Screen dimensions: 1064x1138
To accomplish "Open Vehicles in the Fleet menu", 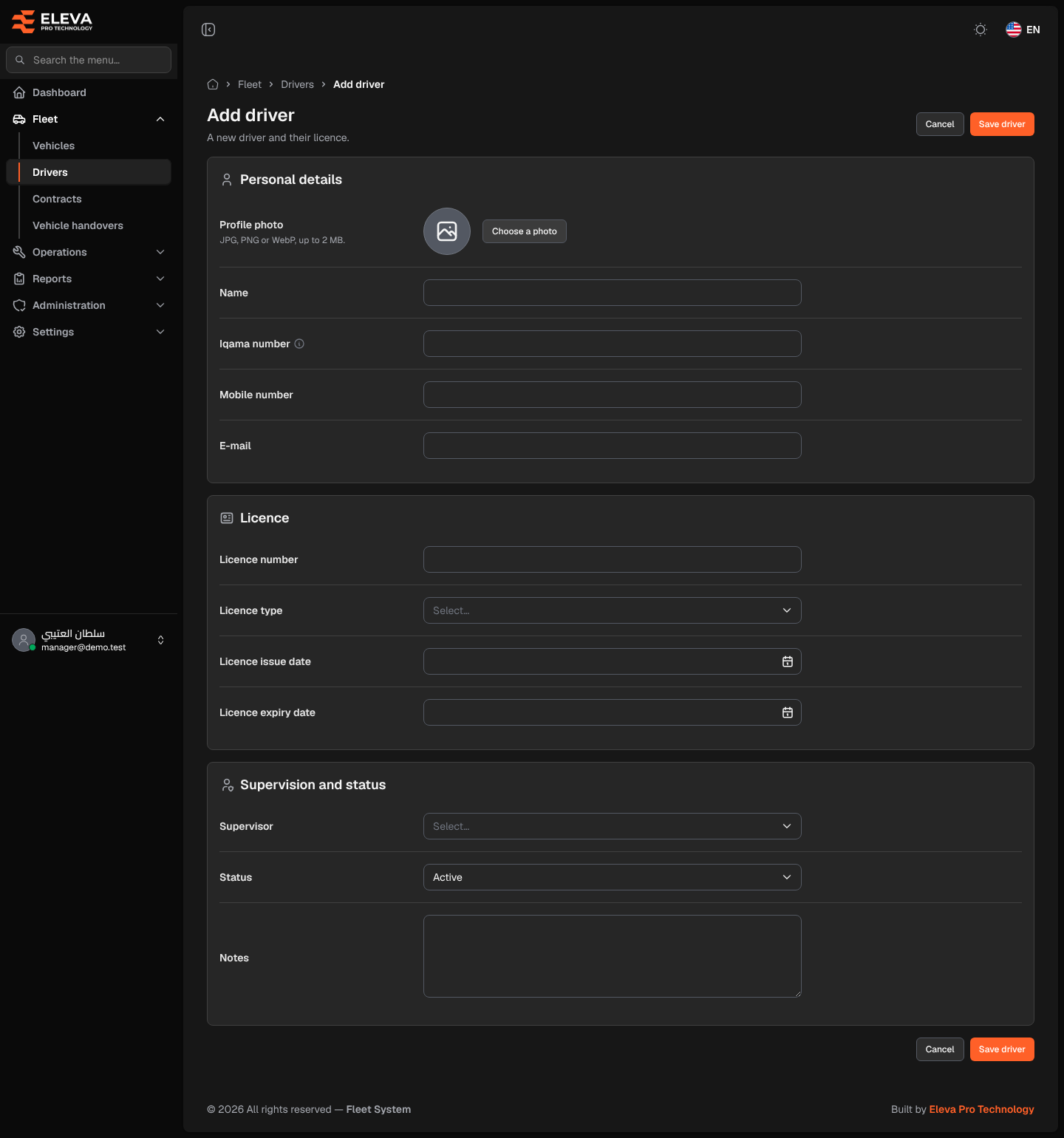I will 89,146.
